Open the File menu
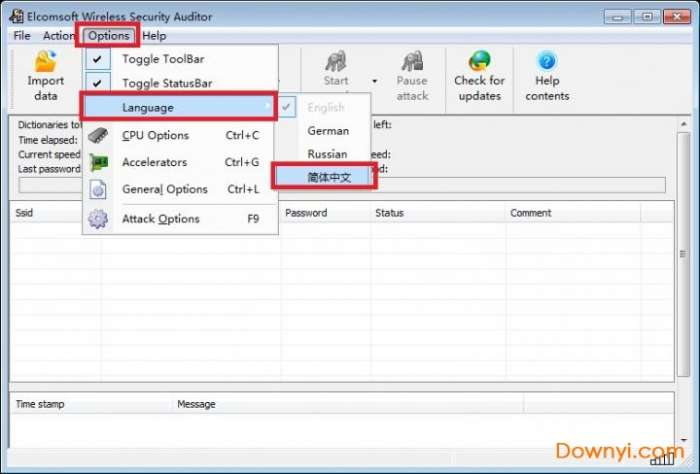The image size is (700, 474). (22, 36)
